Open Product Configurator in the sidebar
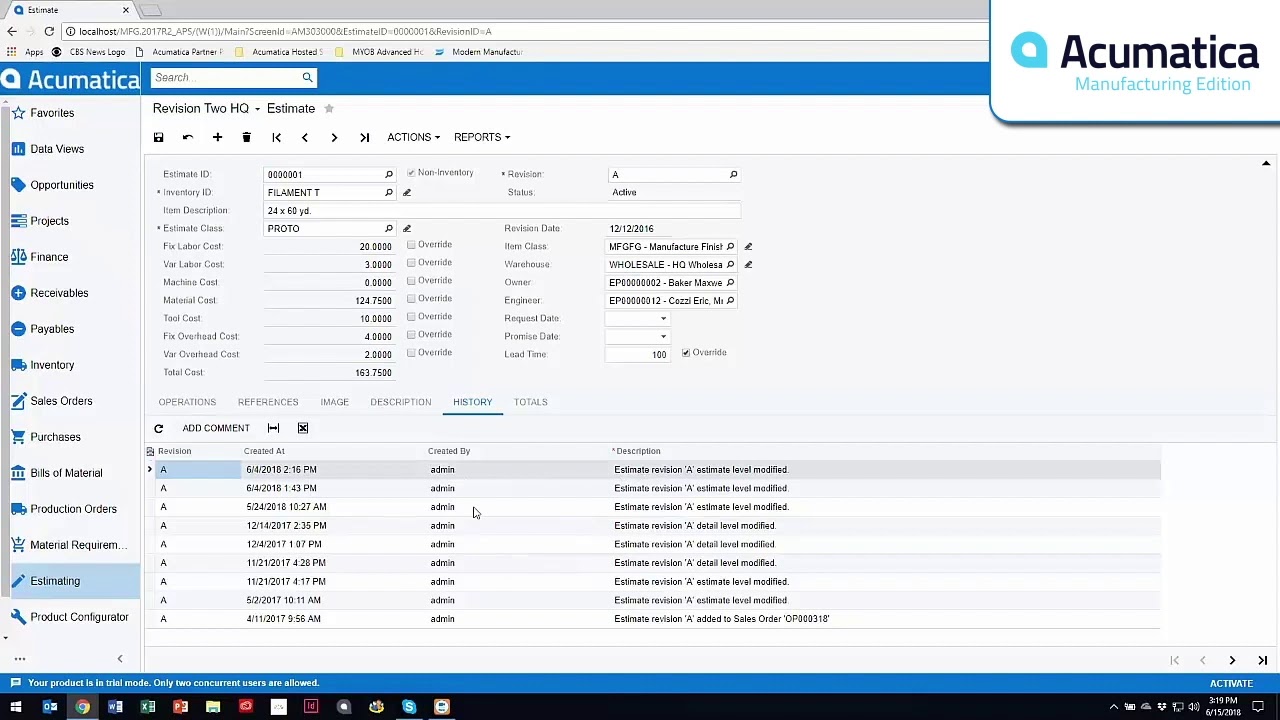This screenshot has height=720, width=1280. click(x=79, y=617)
